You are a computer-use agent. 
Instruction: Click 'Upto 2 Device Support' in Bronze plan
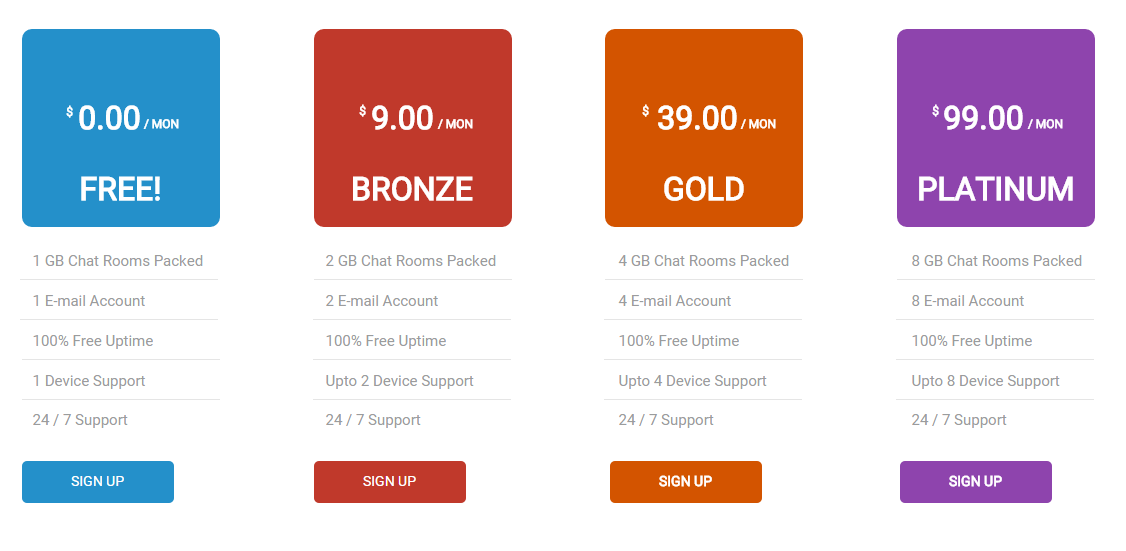[399, 381]
